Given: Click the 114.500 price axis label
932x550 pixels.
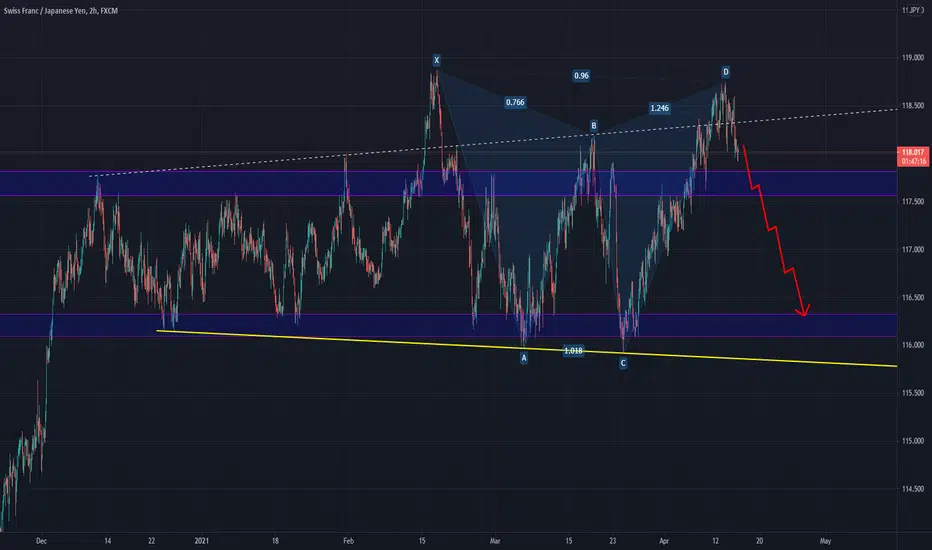Looking at the screenshot, I should [913, 489].
